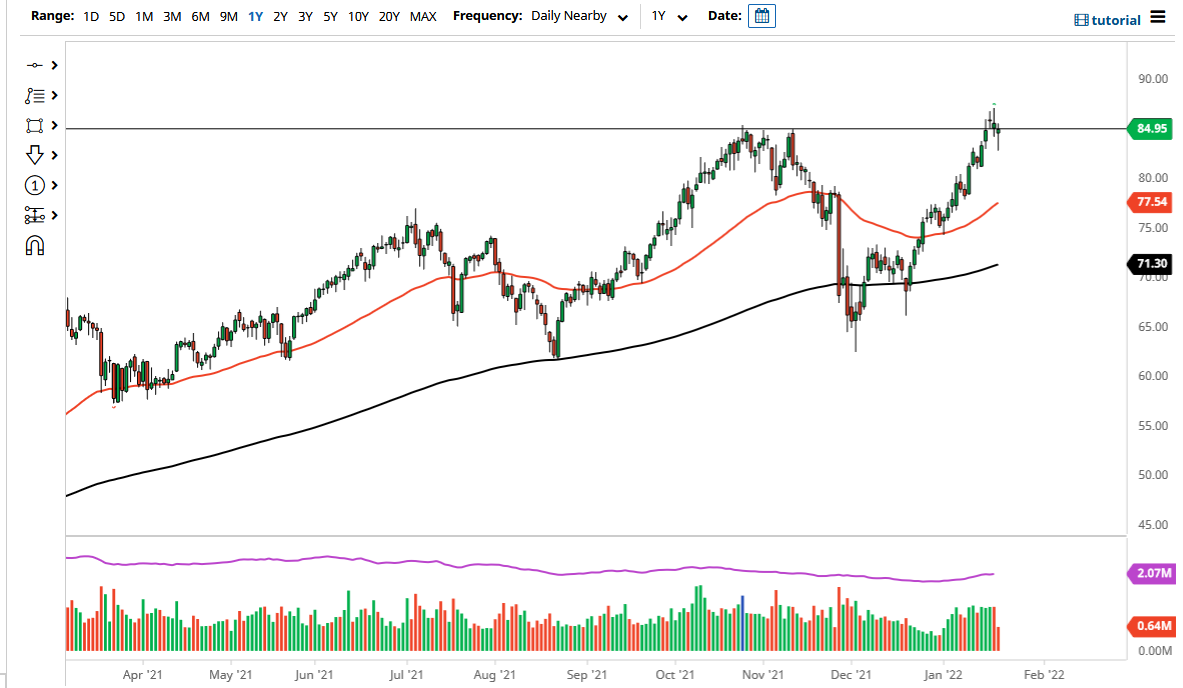Activate the 5D range option
Viewport: 1183px width, 688px height.
[116, 16]
